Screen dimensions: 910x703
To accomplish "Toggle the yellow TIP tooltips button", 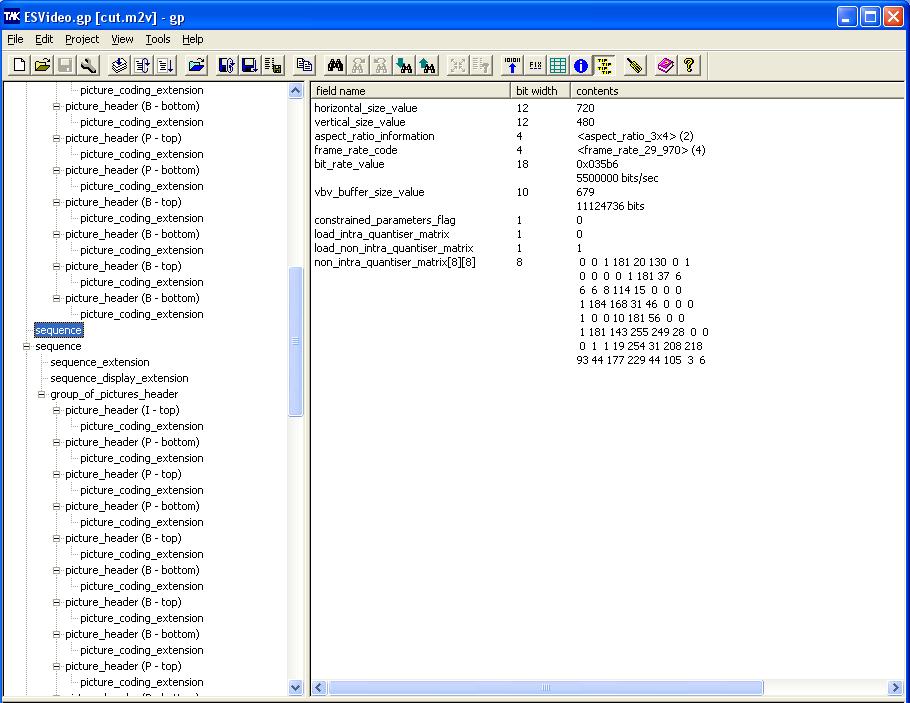I will pos(604,65).
